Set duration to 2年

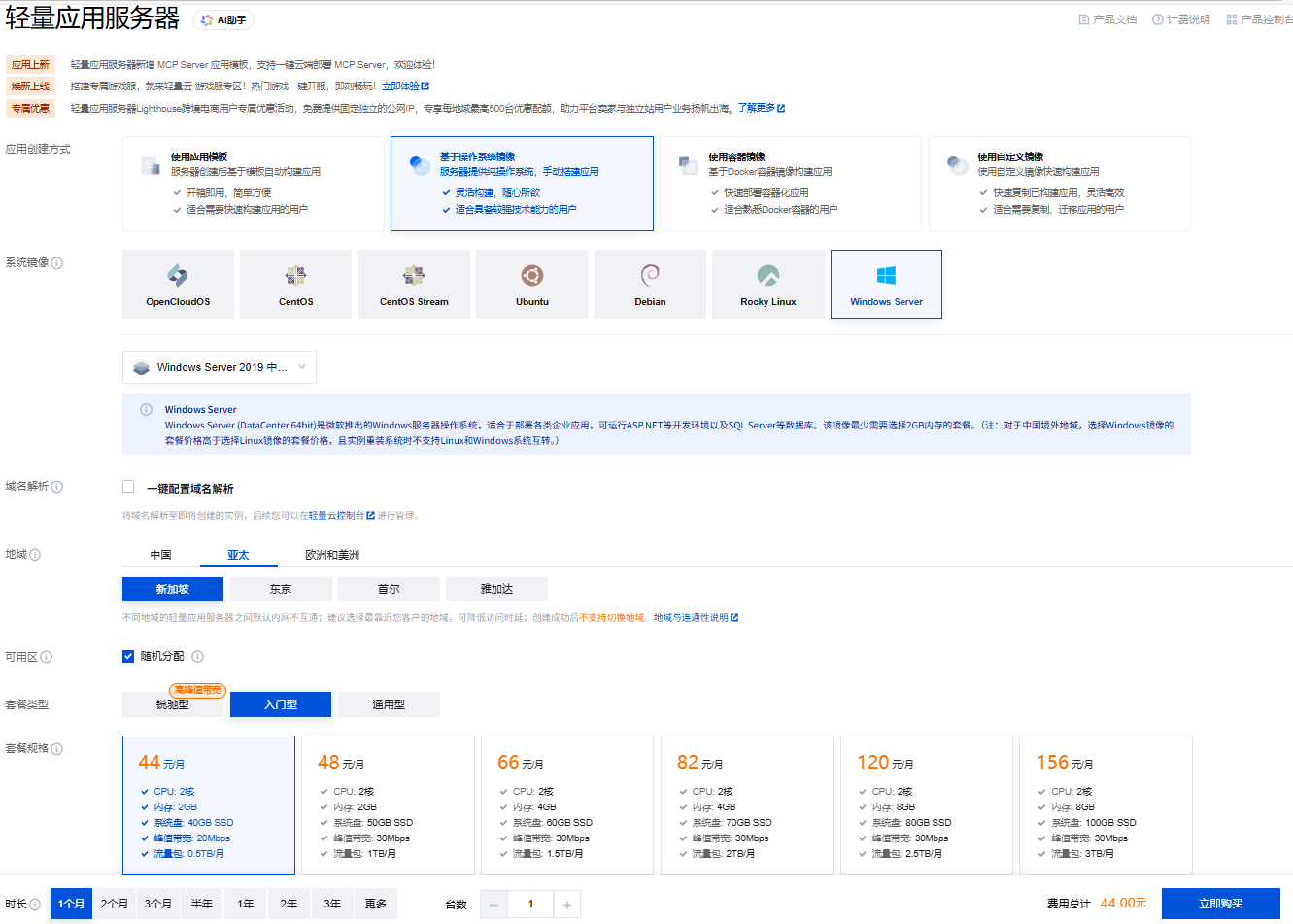(x=289, y=904)
